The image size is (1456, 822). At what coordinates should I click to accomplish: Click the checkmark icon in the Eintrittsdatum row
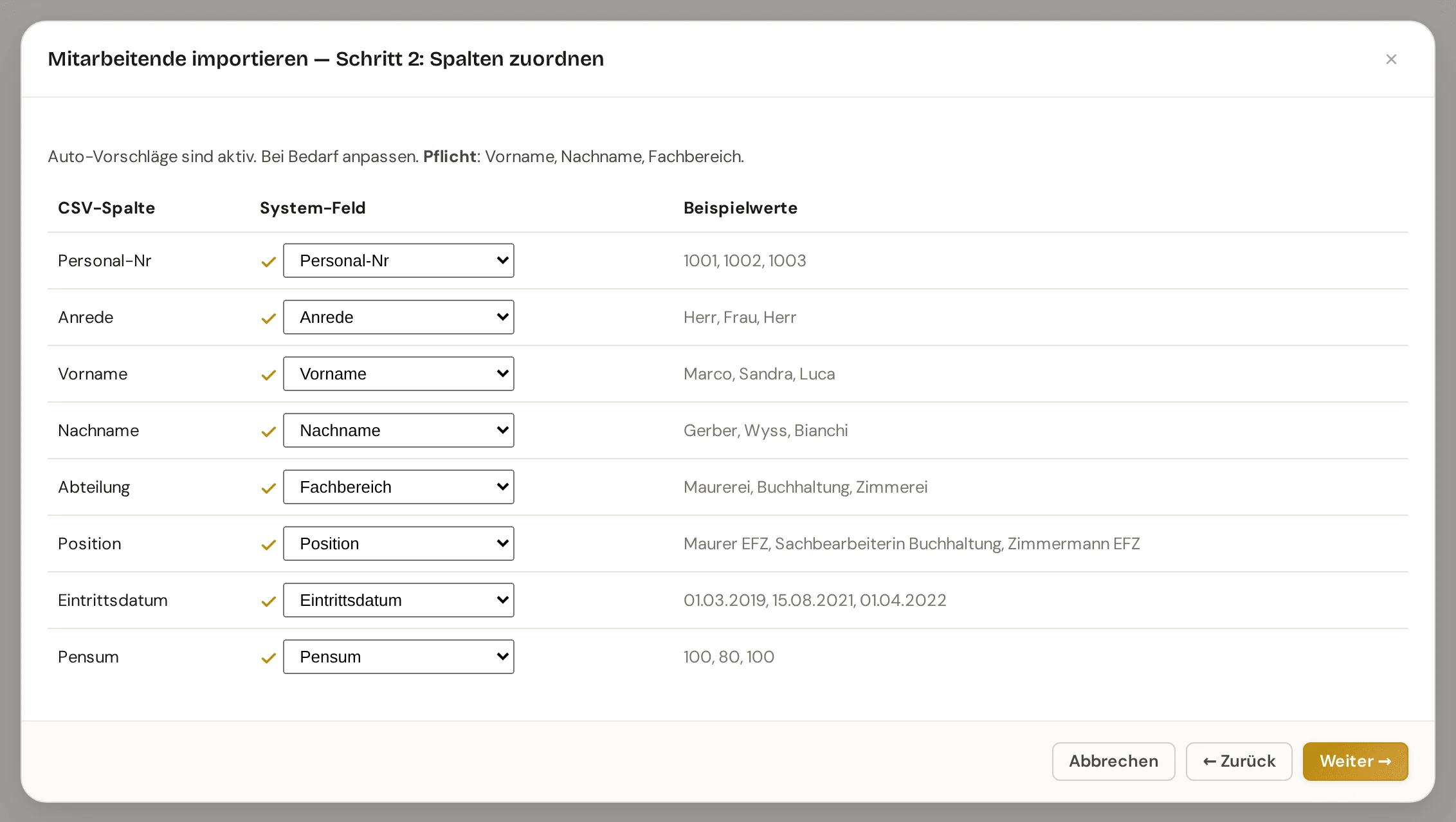(x=269, y=601)
